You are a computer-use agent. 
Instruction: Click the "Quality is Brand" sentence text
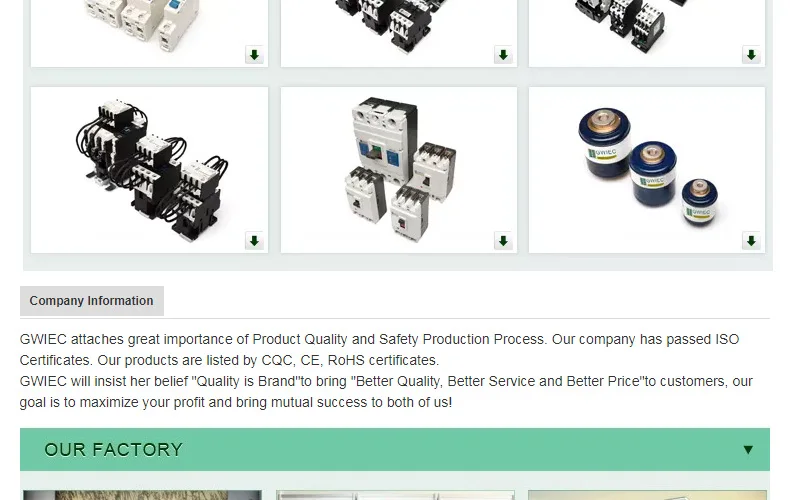(386, 392)
